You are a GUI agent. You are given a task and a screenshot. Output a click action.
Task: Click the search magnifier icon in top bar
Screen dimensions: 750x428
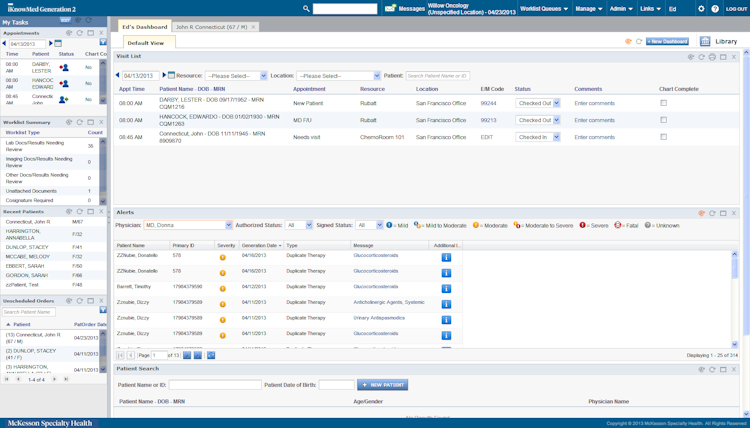(306, 9)
